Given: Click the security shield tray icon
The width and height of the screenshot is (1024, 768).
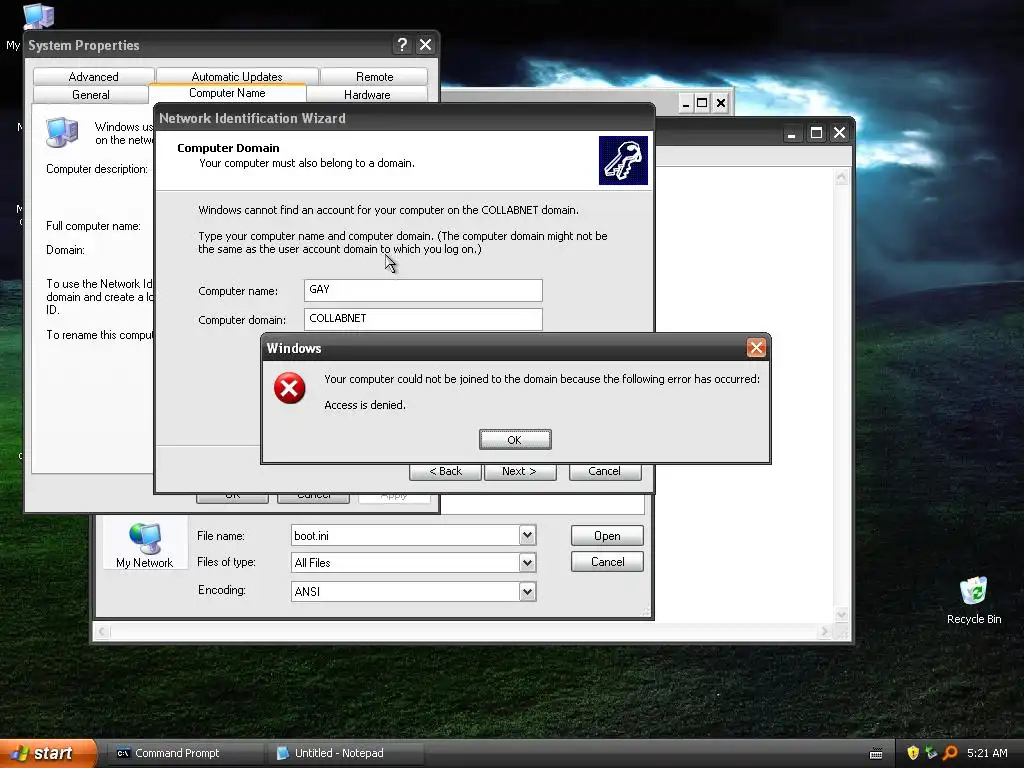Looking at the screenshot, I should [913, 753].
